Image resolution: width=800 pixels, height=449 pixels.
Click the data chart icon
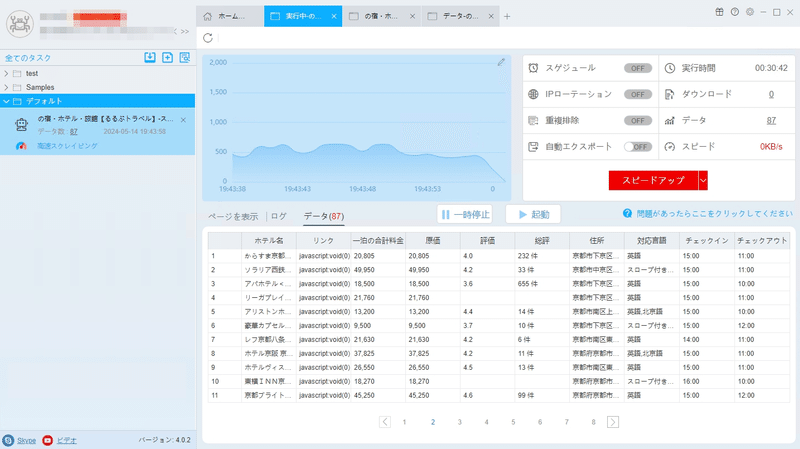670,120
